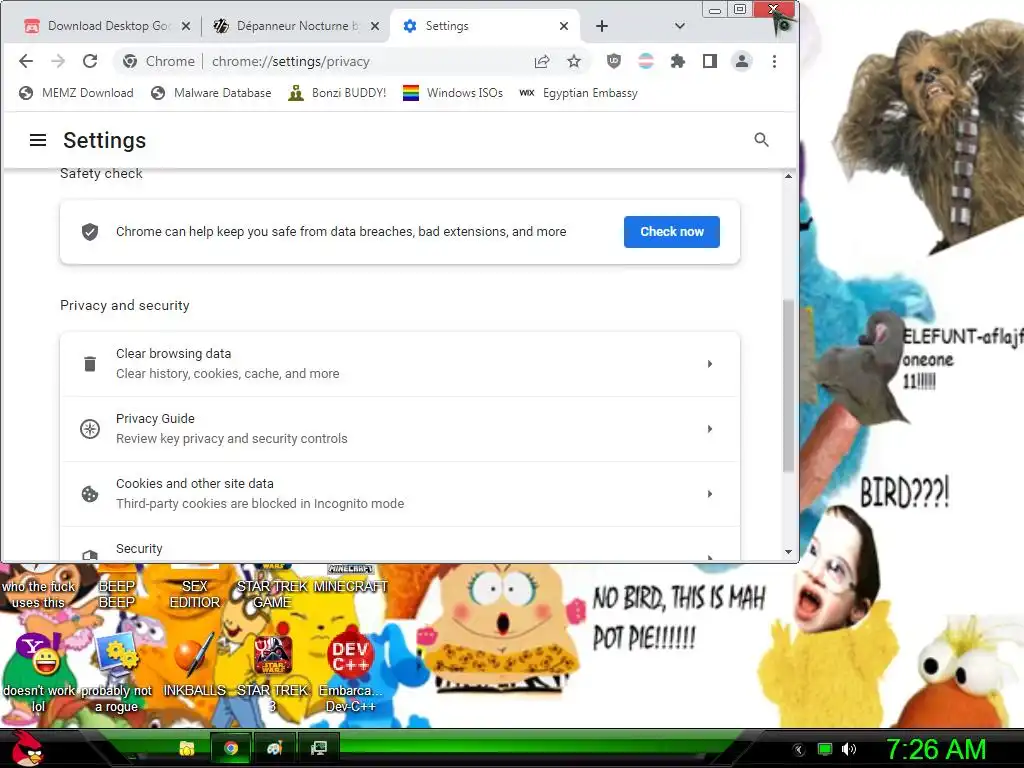Open the Yahoo Messenger 'doesn't work lol' desktop icon

39,673
